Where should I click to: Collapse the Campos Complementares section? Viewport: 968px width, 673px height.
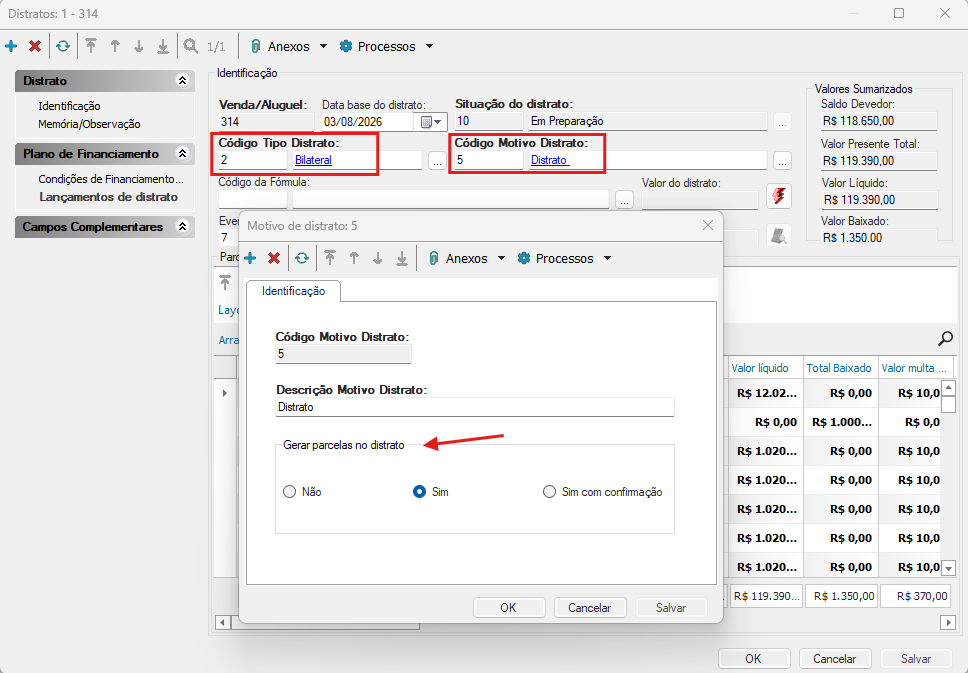coord(182,227)
